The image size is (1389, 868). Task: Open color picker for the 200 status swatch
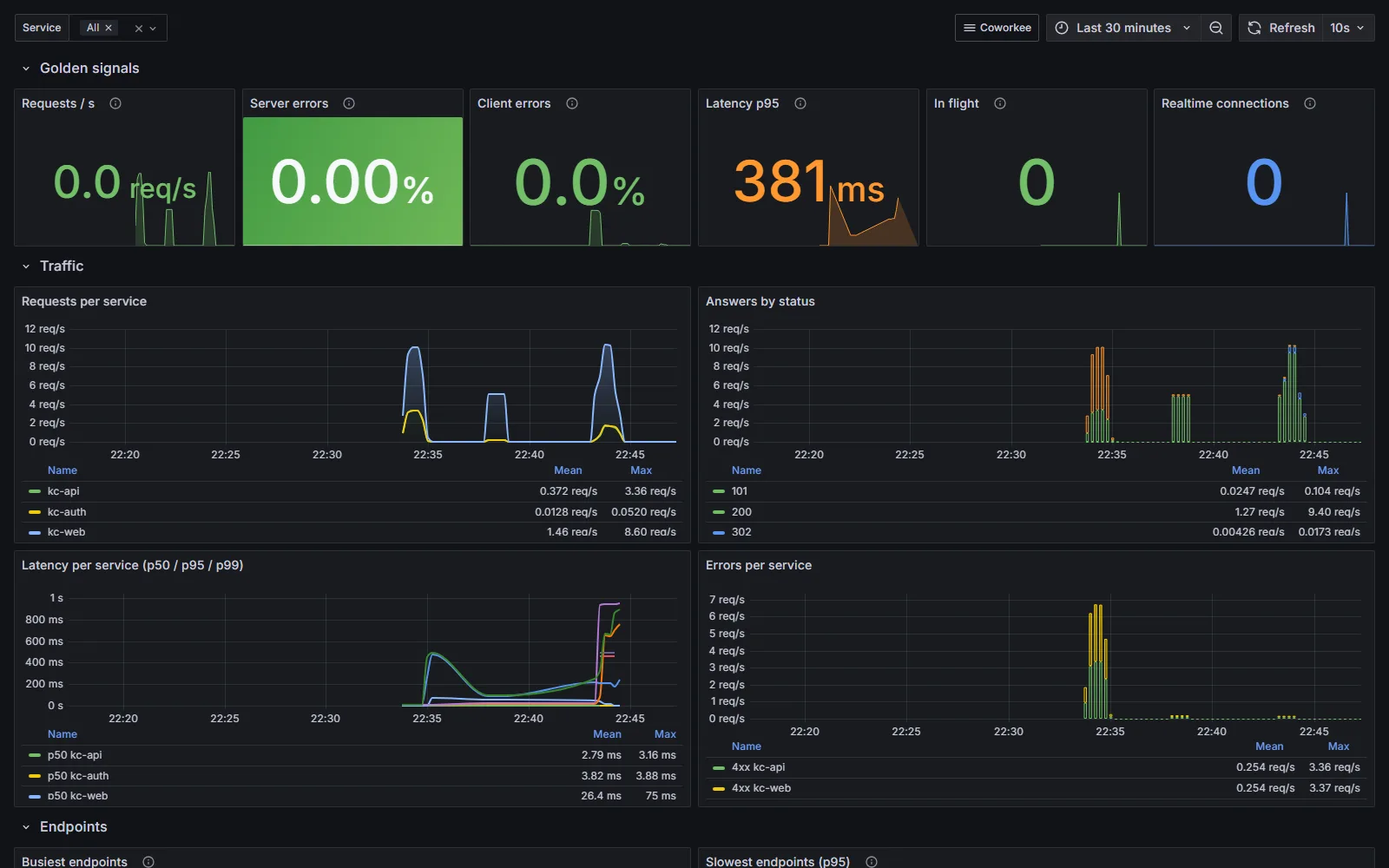tap(719, 512)
